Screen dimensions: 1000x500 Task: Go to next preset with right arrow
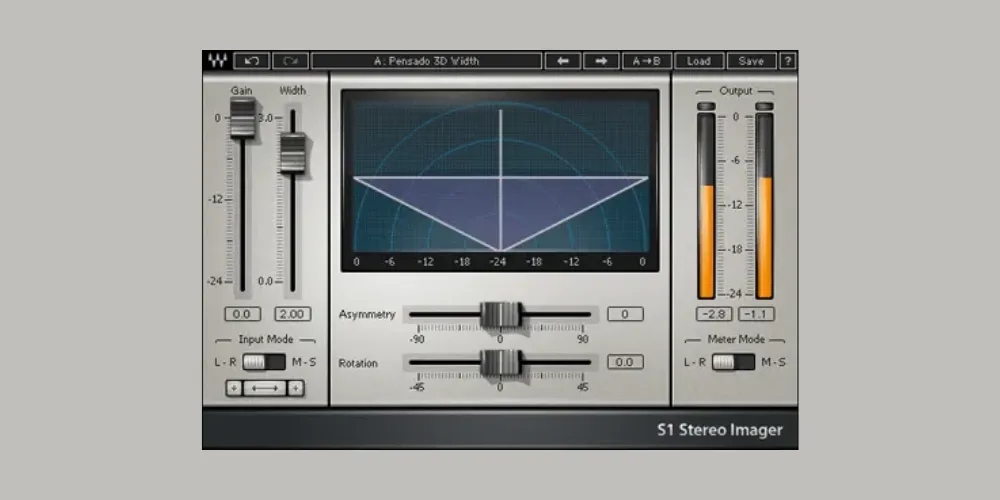pyautogui.click(x=601, y=61)
